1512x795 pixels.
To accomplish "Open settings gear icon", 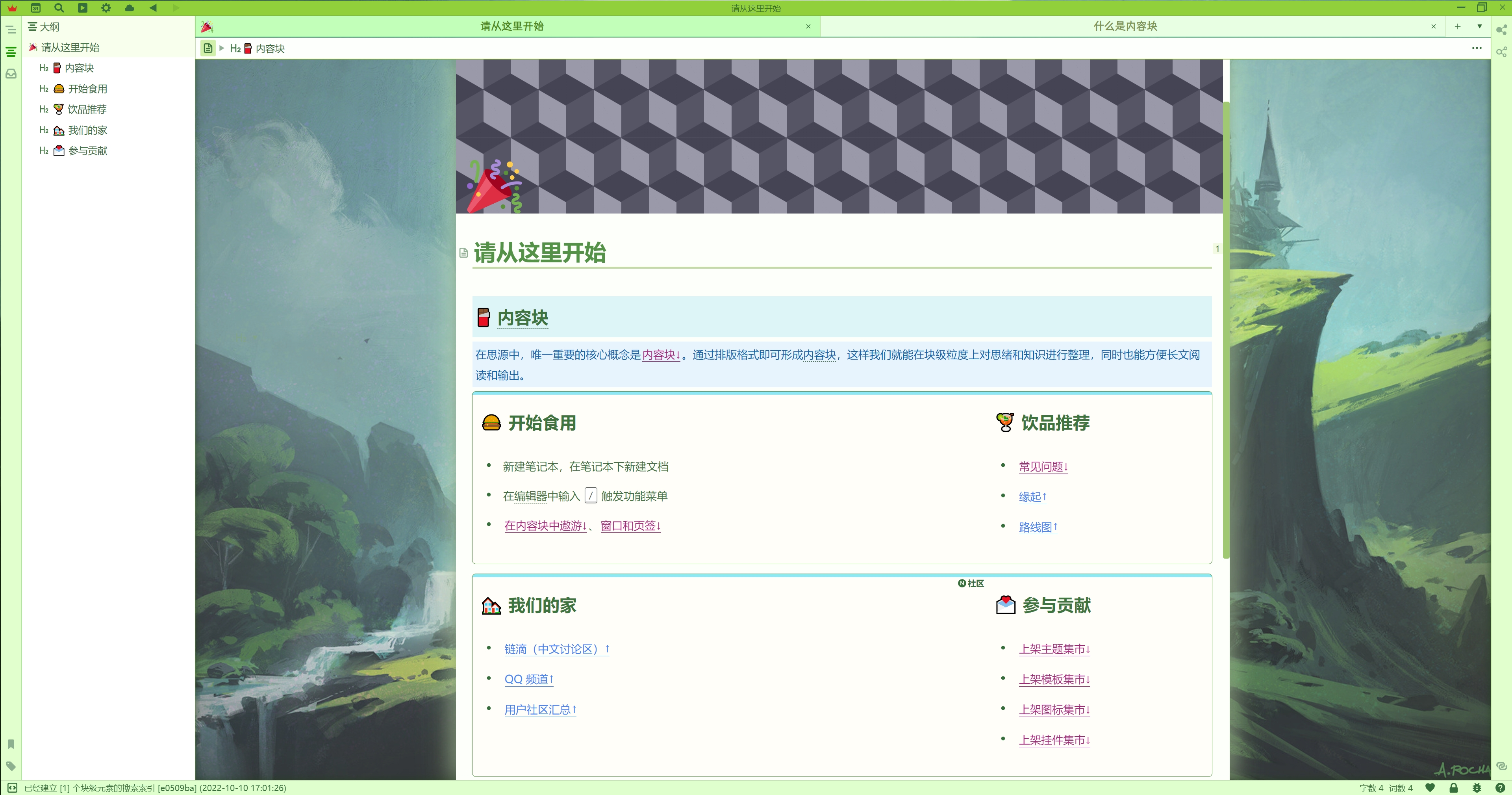I will pos(106,7).
